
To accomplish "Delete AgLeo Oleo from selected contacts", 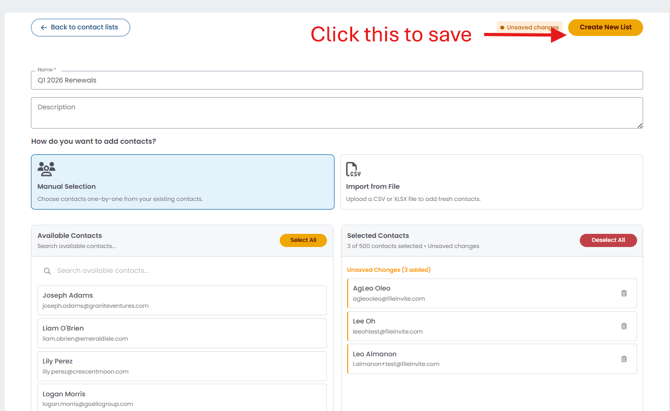I will pyautogui.click(x=624, y=293).
